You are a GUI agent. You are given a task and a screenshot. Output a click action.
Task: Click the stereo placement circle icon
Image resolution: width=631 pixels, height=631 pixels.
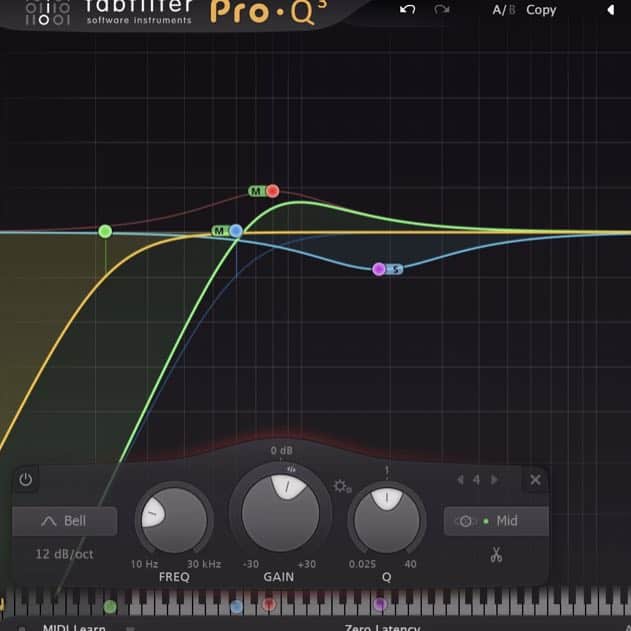[x=465, y=522]
